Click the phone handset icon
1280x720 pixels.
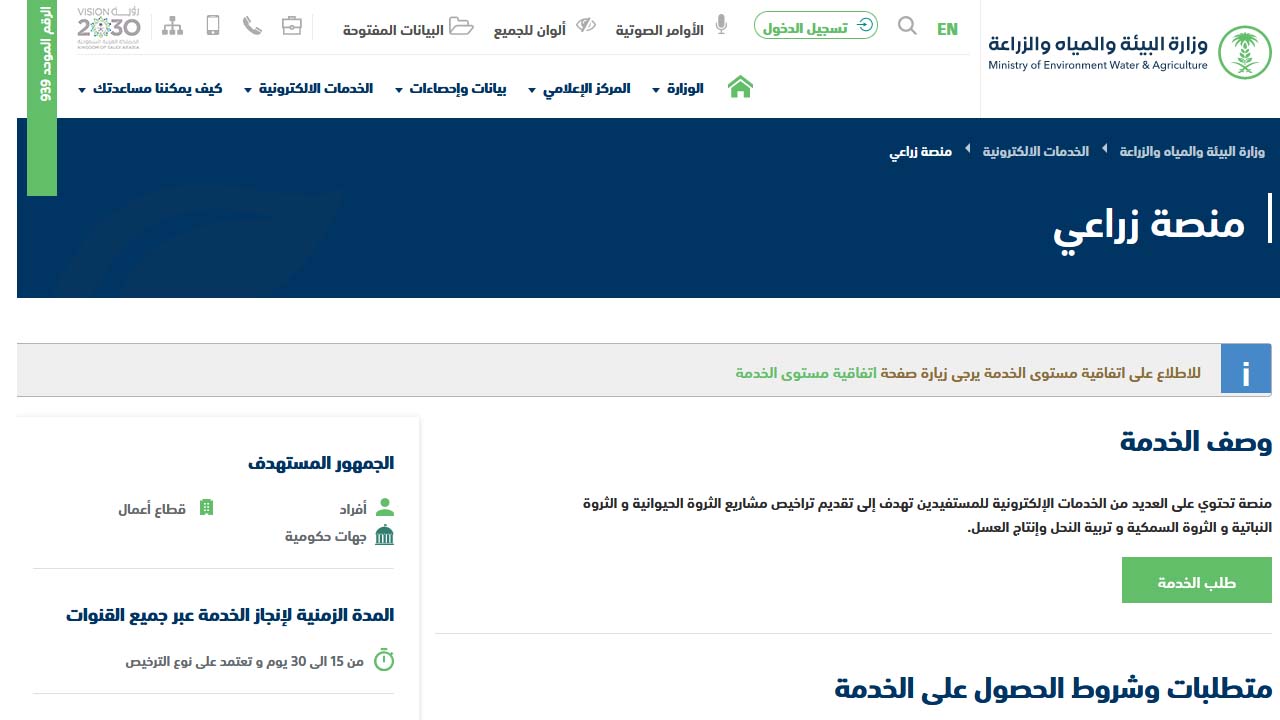(x=252, y=26)
